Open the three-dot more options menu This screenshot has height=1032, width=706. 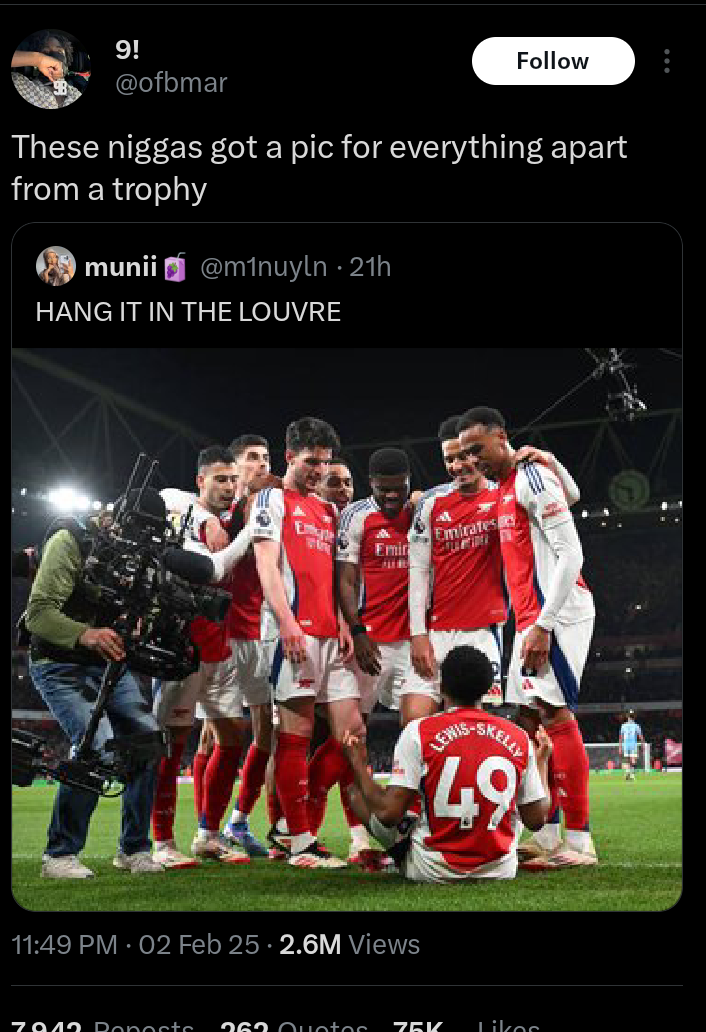(x=667, y=61)
